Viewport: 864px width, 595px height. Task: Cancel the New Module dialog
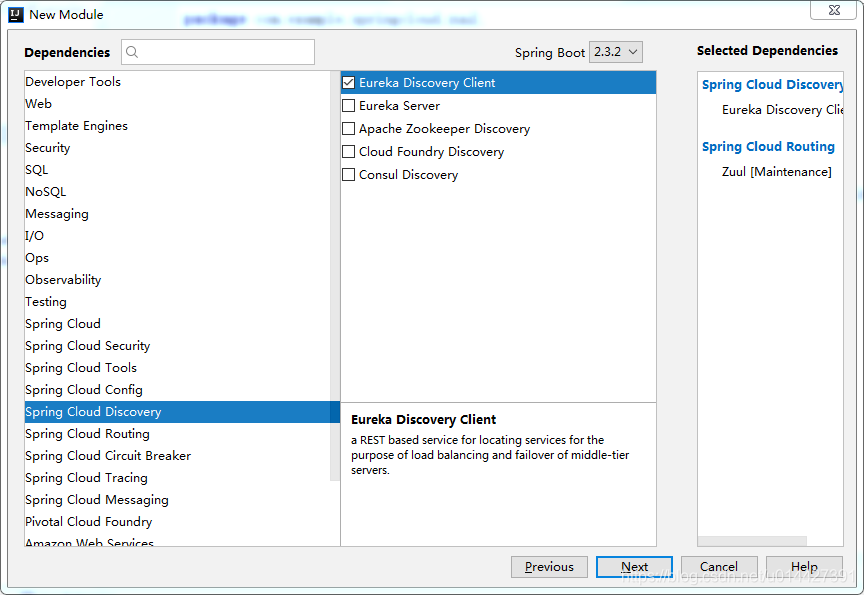pos(719,566)
